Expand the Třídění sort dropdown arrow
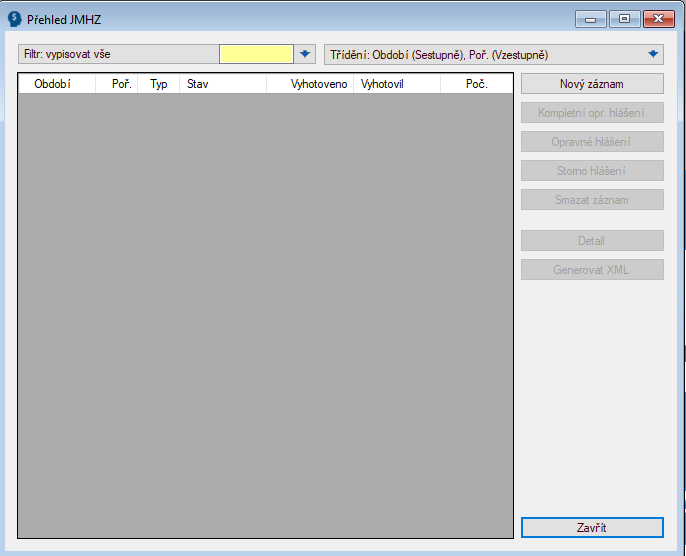This screenshot has width=686, height=556. (653, 54)
